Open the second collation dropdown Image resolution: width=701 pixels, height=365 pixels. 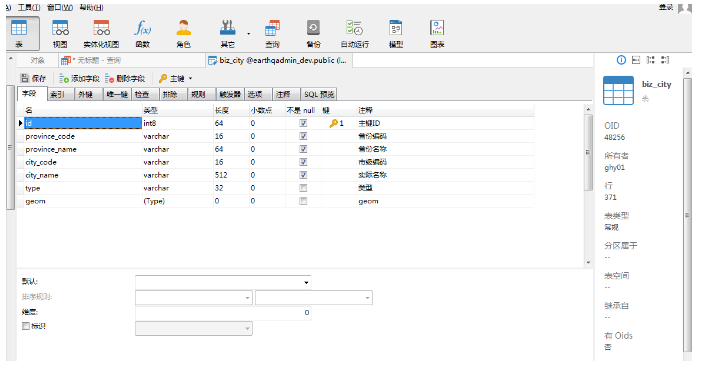(367, 298)
